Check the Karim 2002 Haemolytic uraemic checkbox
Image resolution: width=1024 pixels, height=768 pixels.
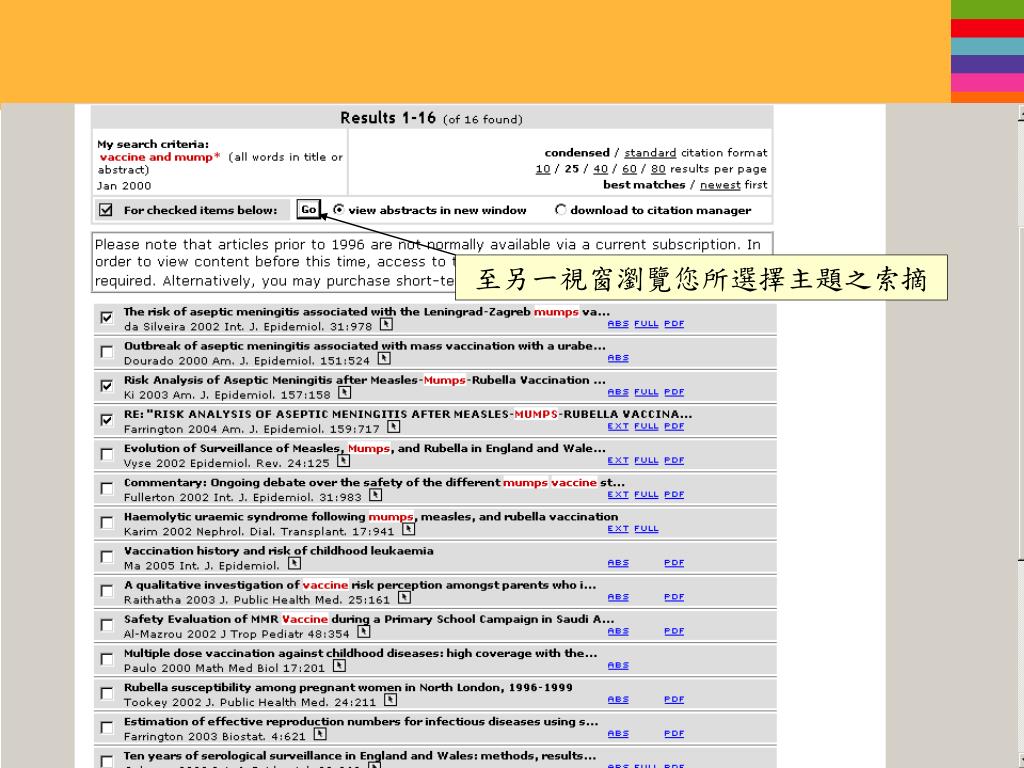(x=106, y=522)
